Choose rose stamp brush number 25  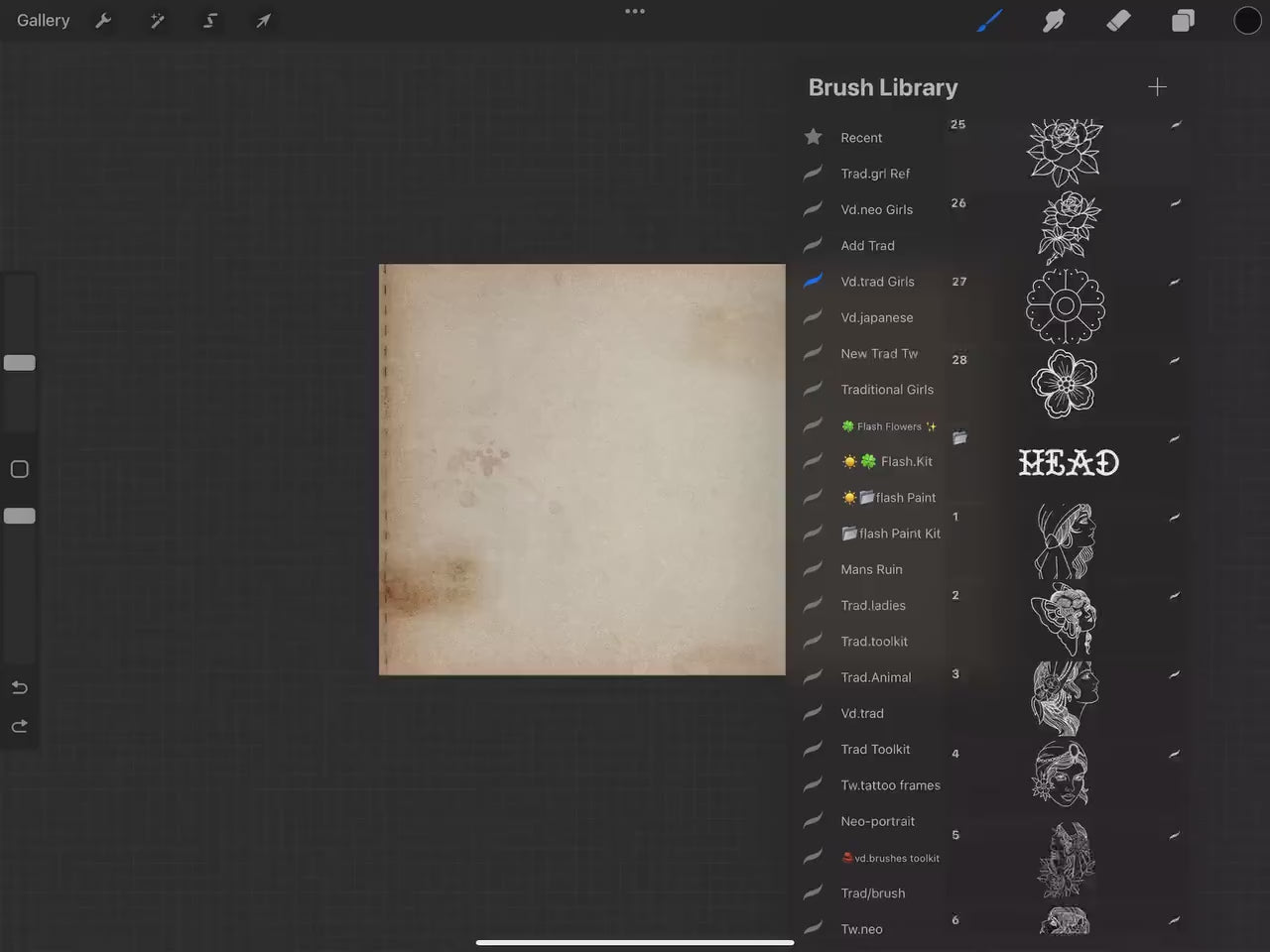point(1066,153)
